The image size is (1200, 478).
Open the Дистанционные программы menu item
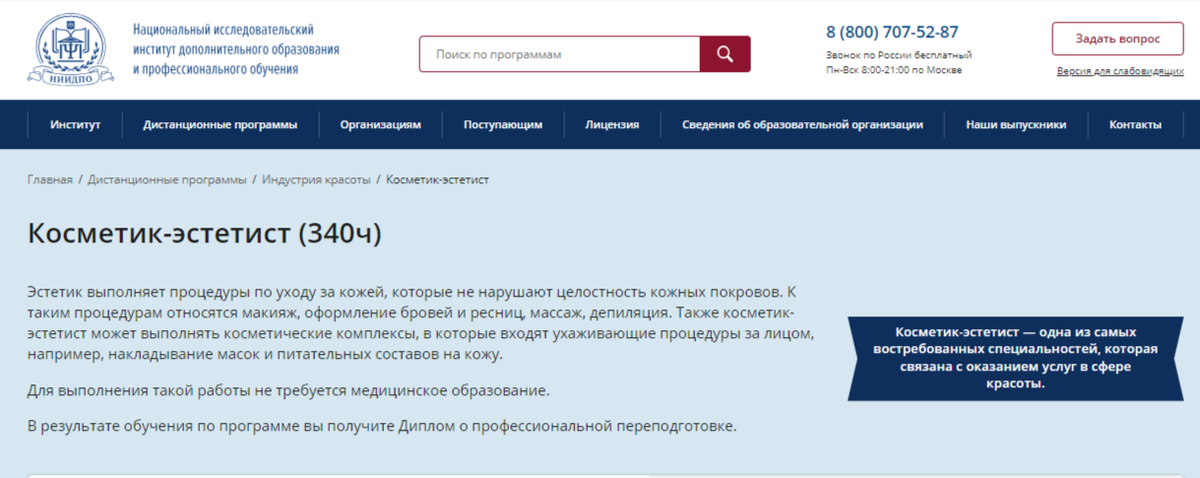click(x=220, y=125)
